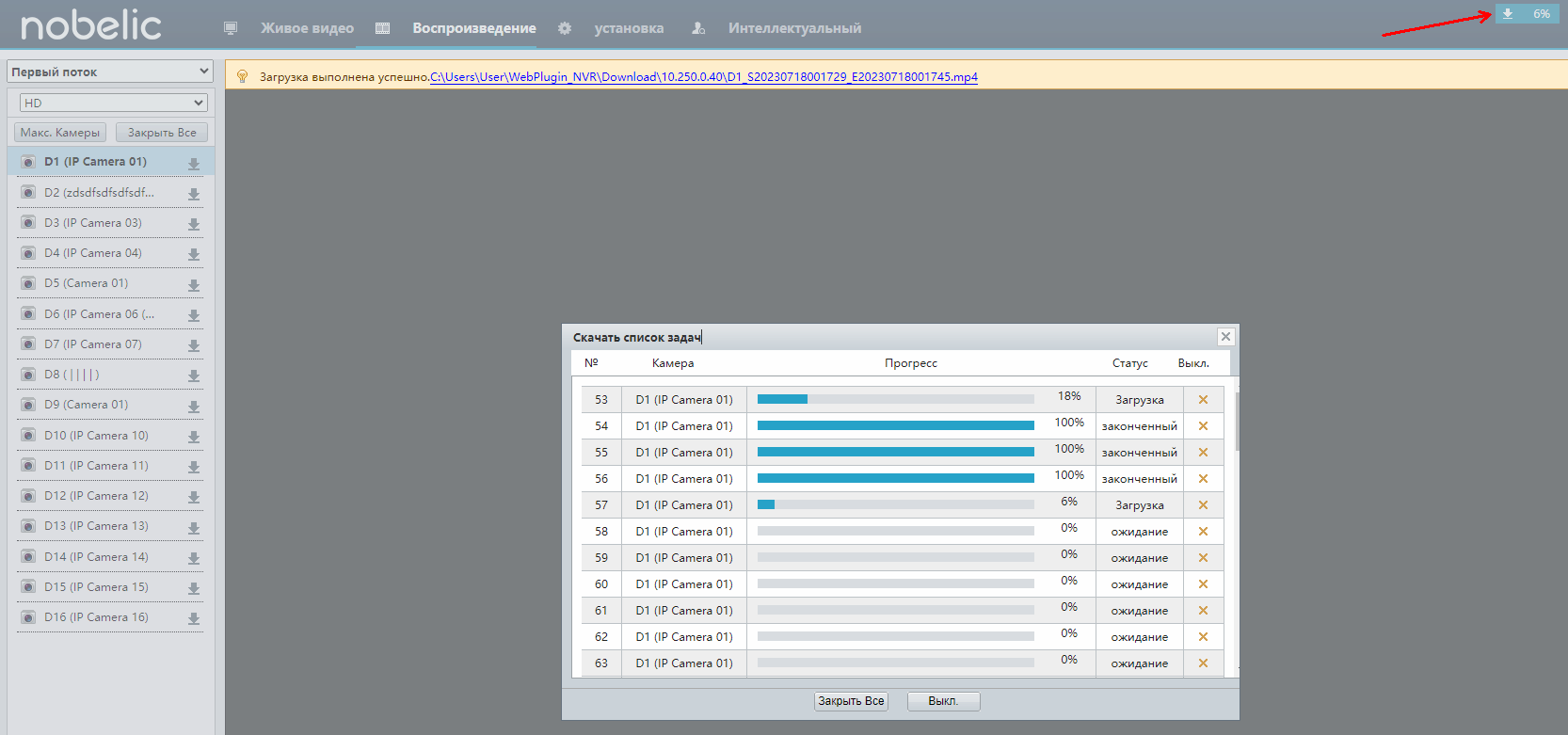The width and height of the screenshot is (1568, 735).
Task: Click progress bar of task 53
Action: pos(896,399)
